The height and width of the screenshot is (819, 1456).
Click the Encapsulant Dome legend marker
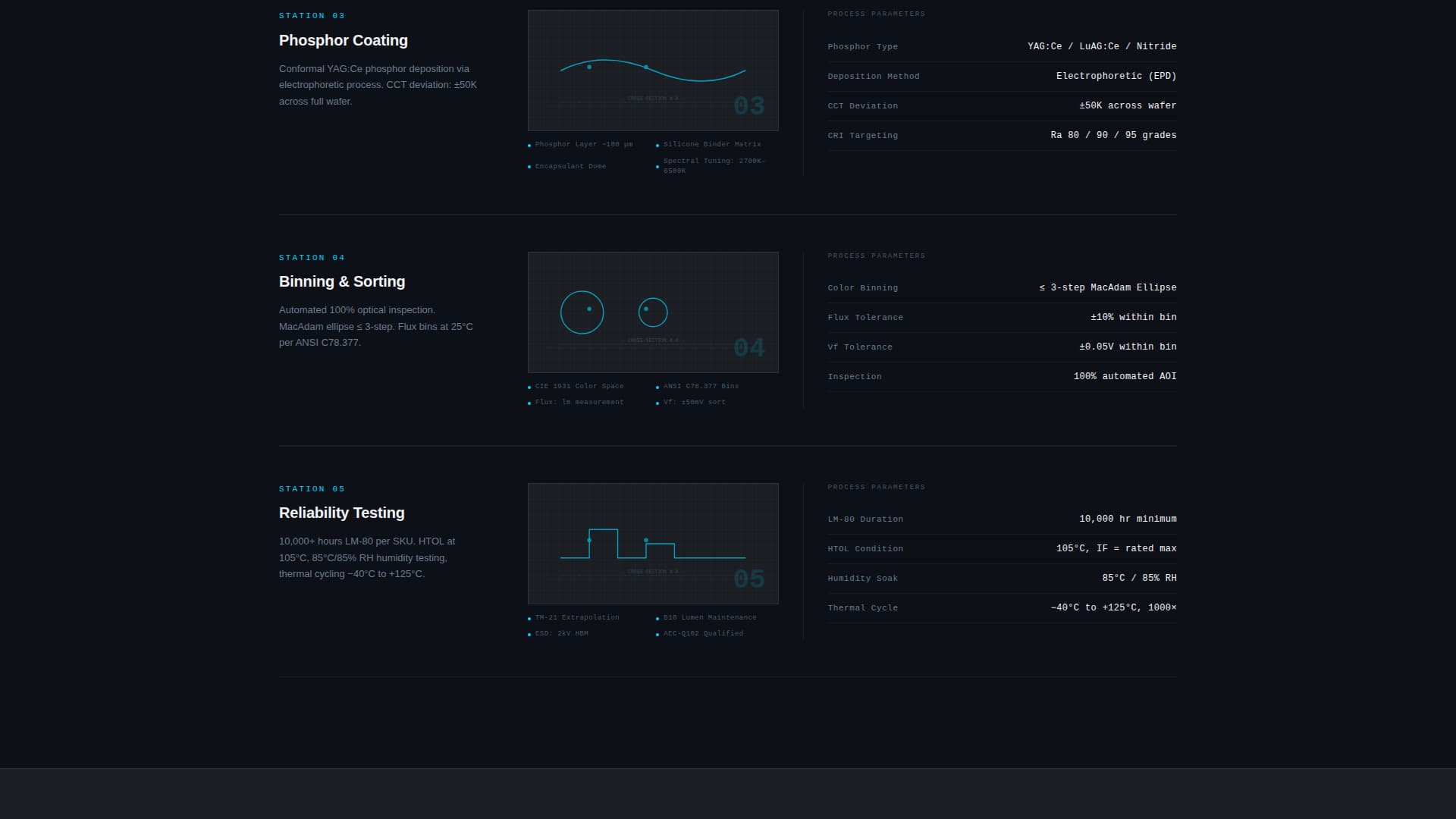tap(529, 166)
